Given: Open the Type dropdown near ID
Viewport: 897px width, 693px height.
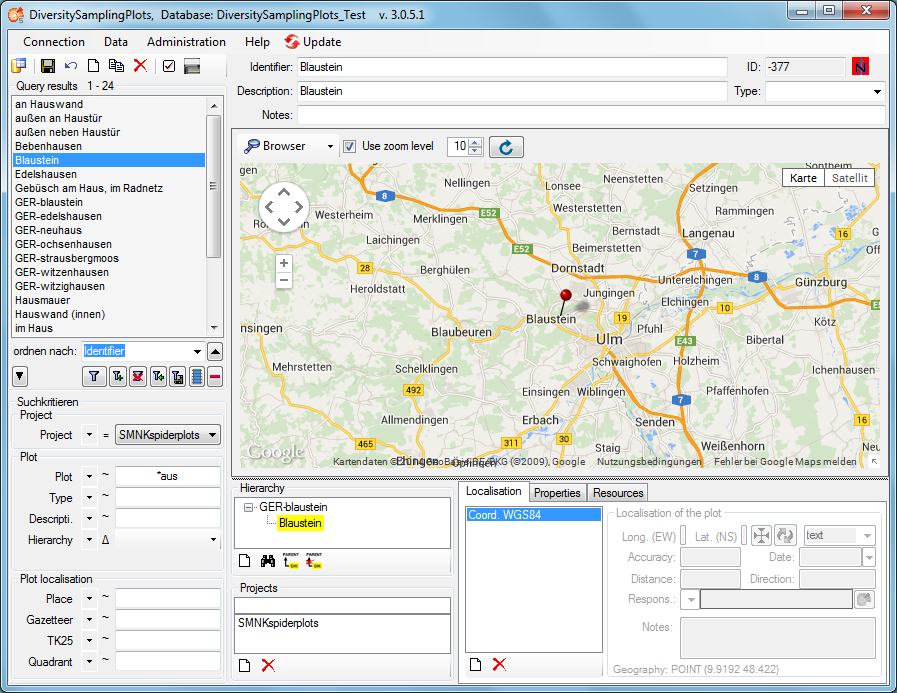Looking at the screenshot, I should [877, 92].
